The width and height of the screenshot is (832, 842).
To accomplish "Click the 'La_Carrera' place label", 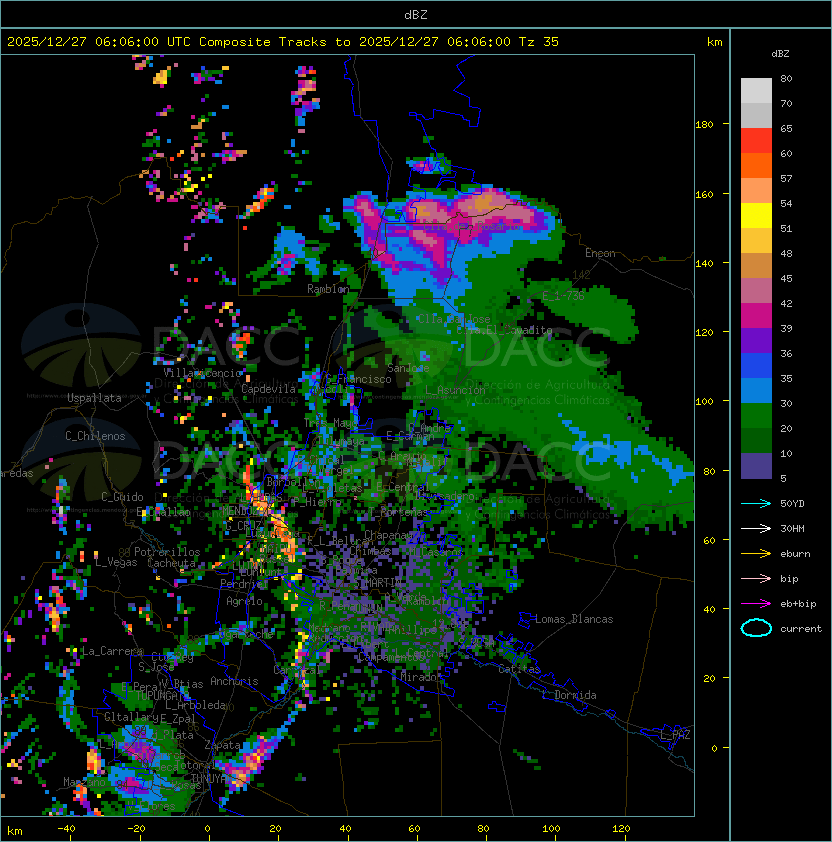I will pyautogui.click(x=113, y=651).
